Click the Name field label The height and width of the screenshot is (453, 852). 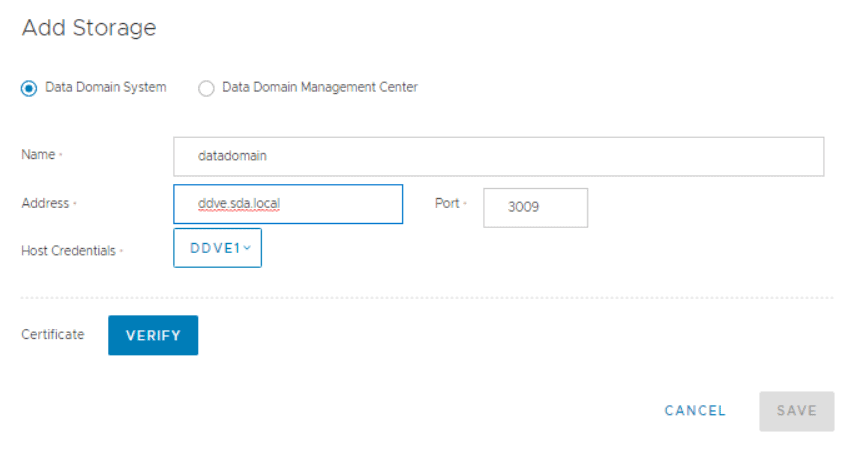[40, 155]
